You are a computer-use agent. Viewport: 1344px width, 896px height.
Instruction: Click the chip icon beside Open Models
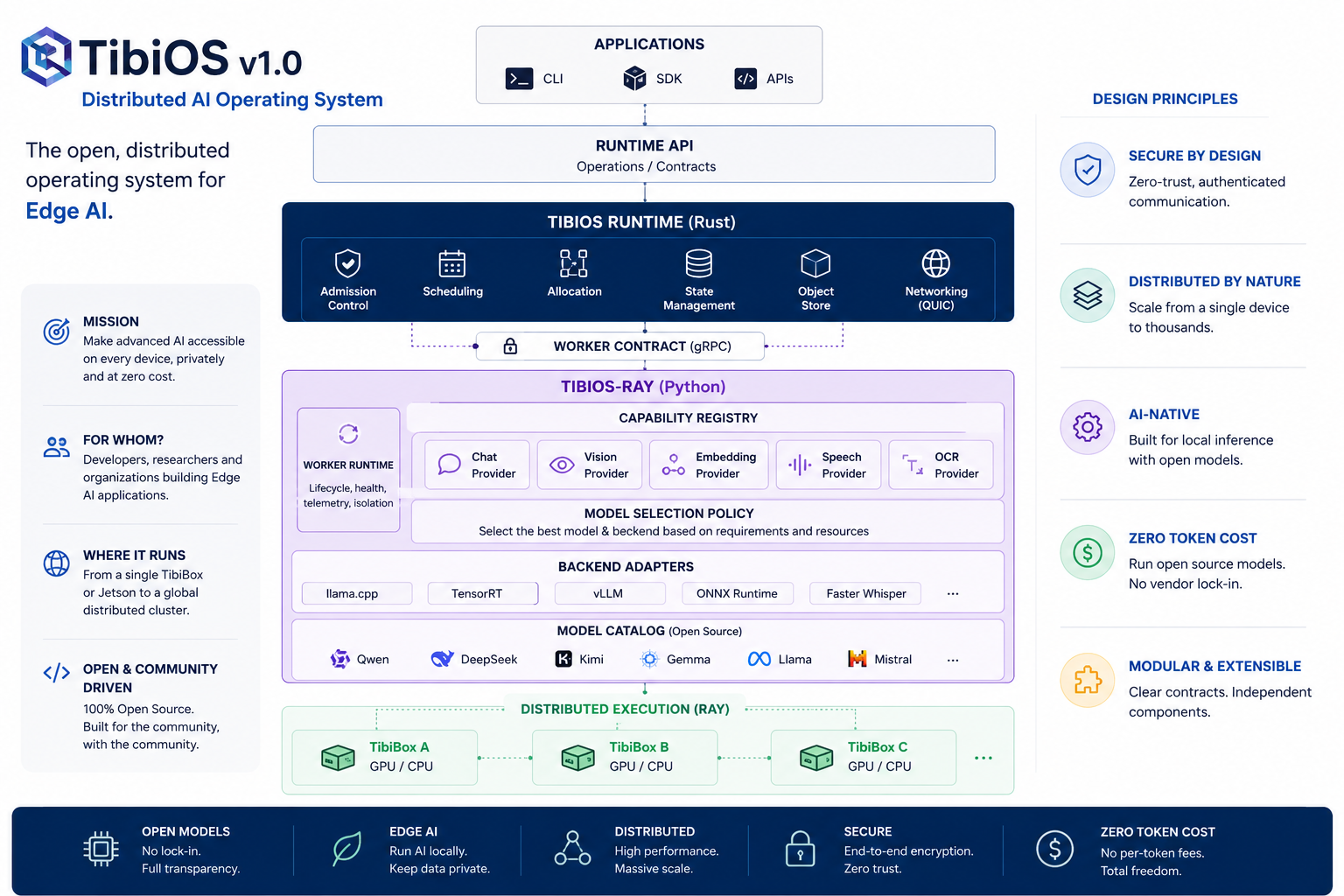pos(101,849)
